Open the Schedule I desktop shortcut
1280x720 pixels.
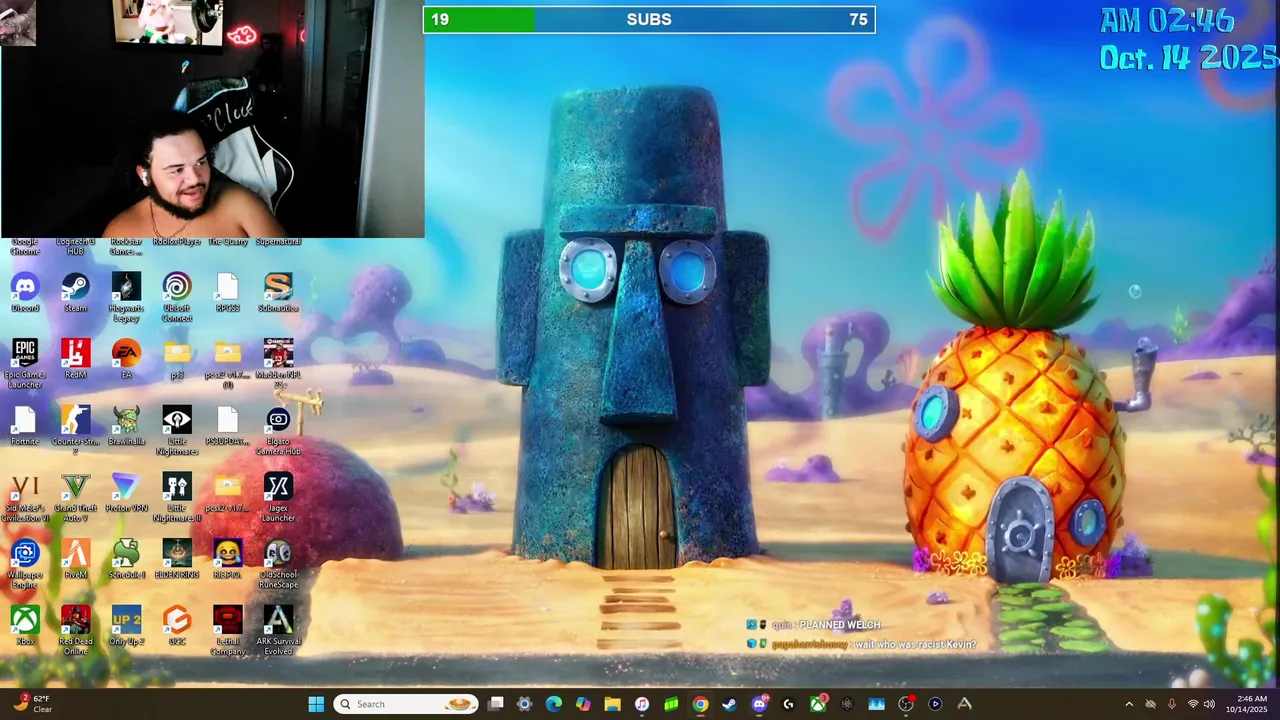[126, 559]
